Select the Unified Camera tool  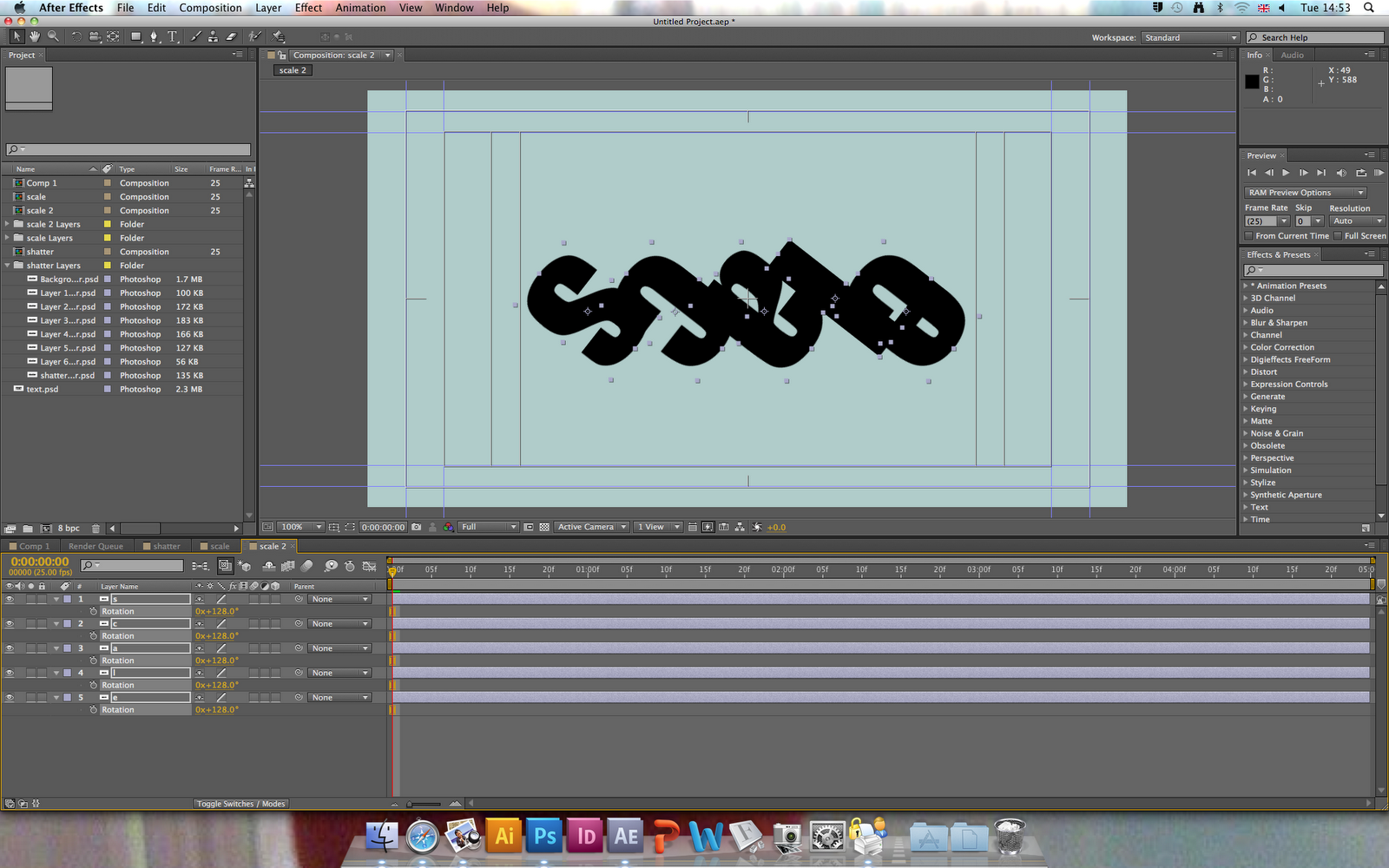tap(95, 36)
